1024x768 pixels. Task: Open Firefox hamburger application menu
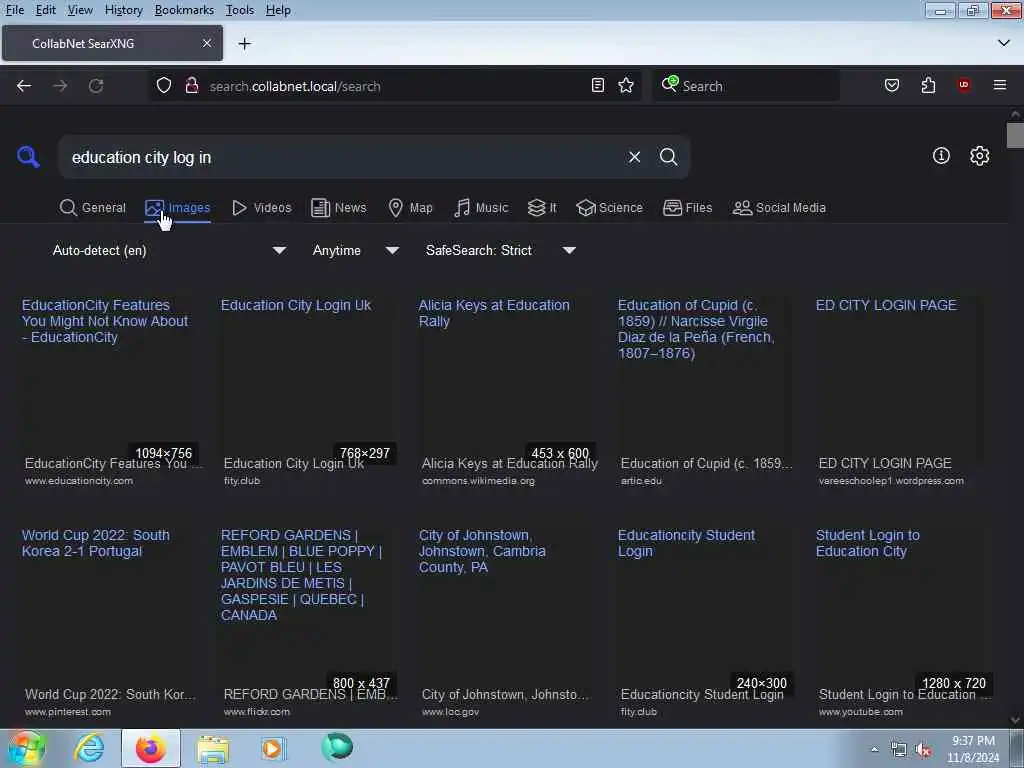(1000, 85)
